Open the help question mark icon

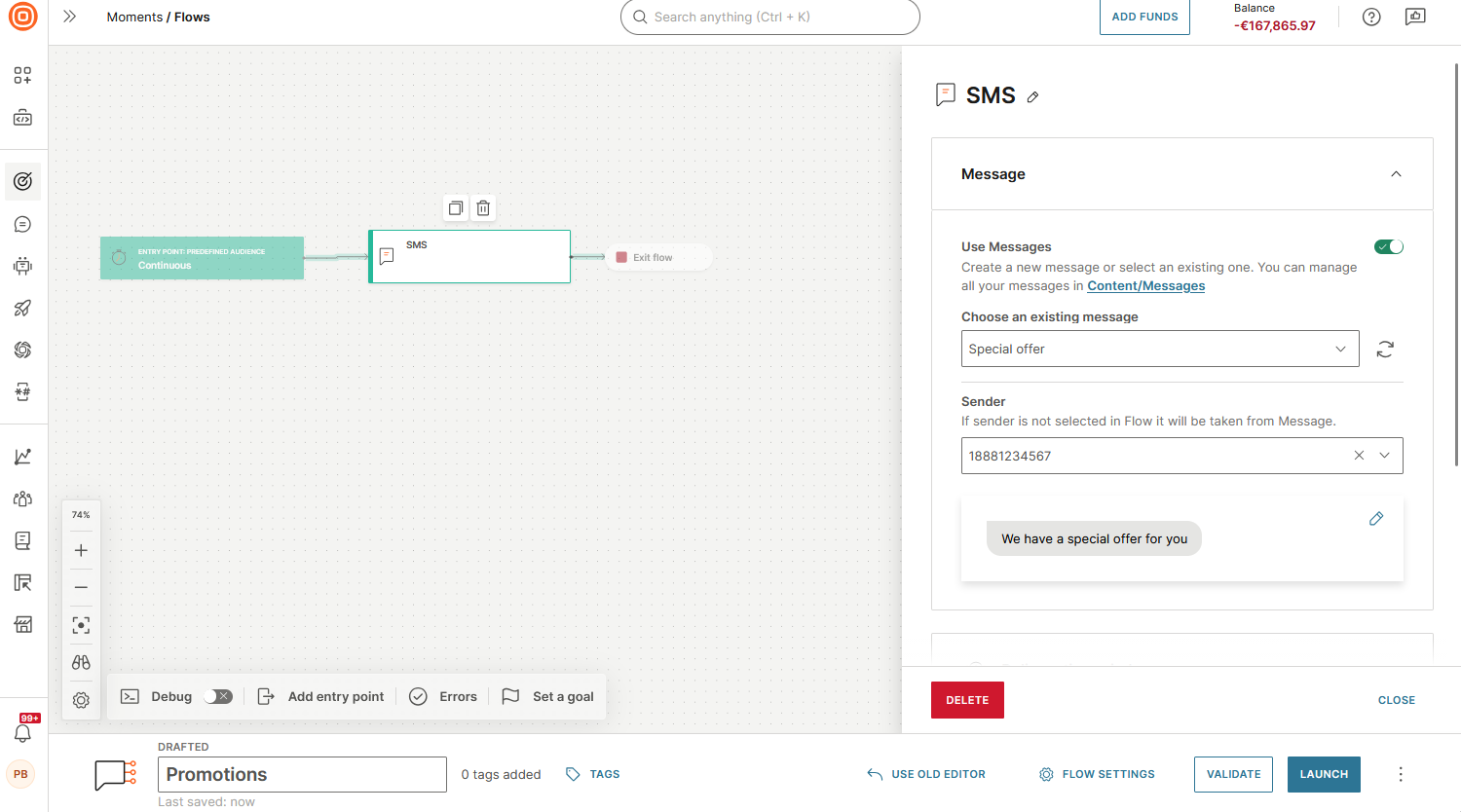pos(1370,17)
